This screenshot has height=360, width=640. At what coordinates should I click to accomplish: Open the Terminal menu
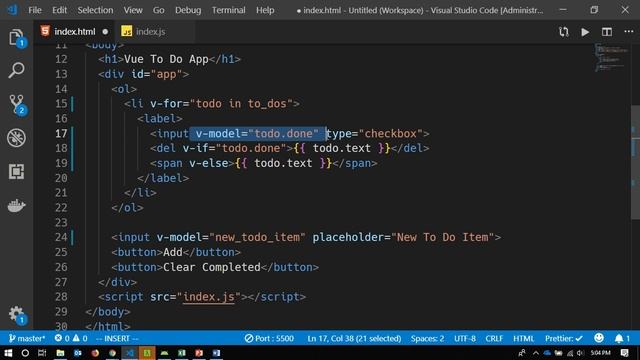click(228, 10)
